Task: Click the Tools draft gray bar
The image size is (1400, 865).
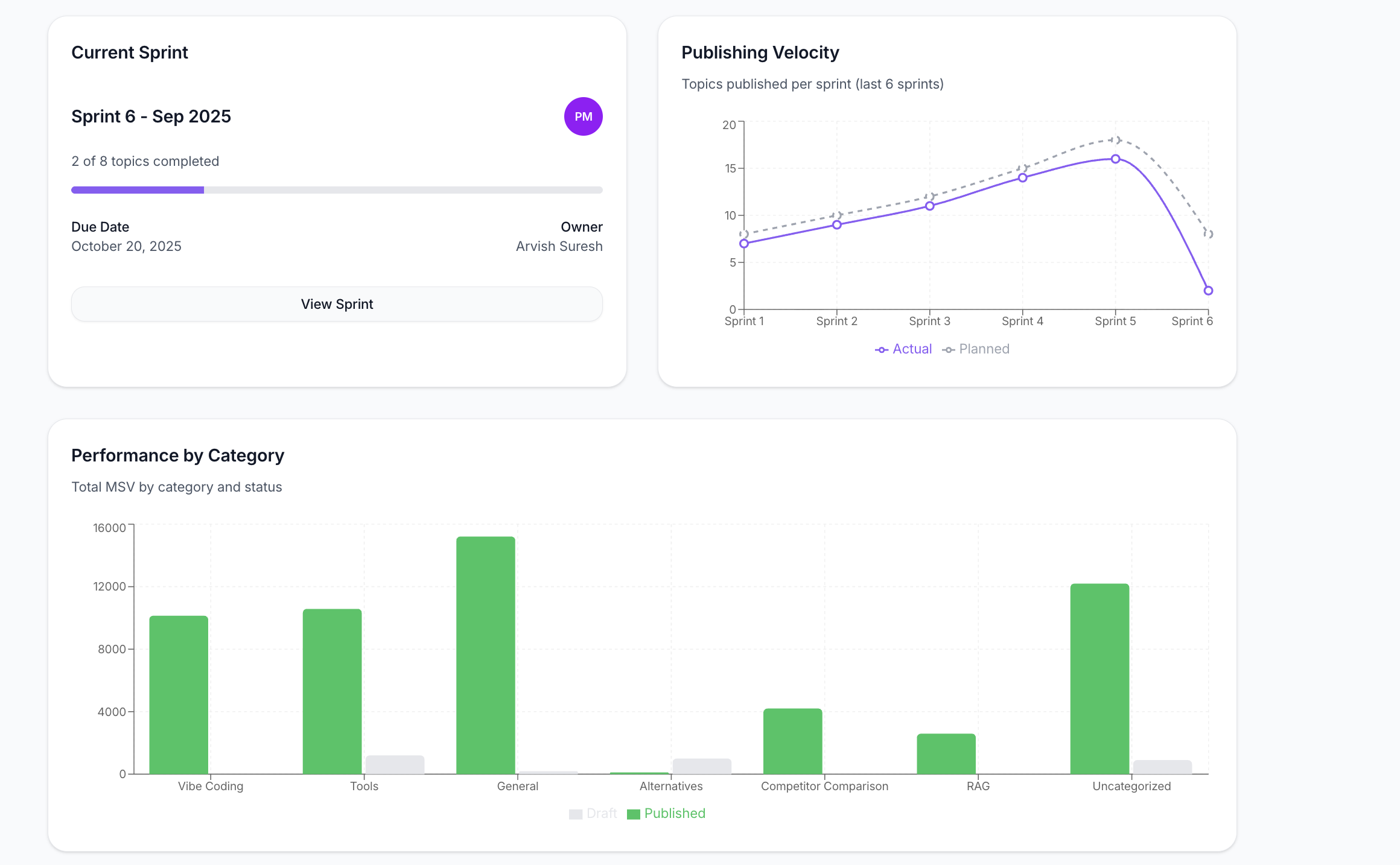Action: click(395, 765)
